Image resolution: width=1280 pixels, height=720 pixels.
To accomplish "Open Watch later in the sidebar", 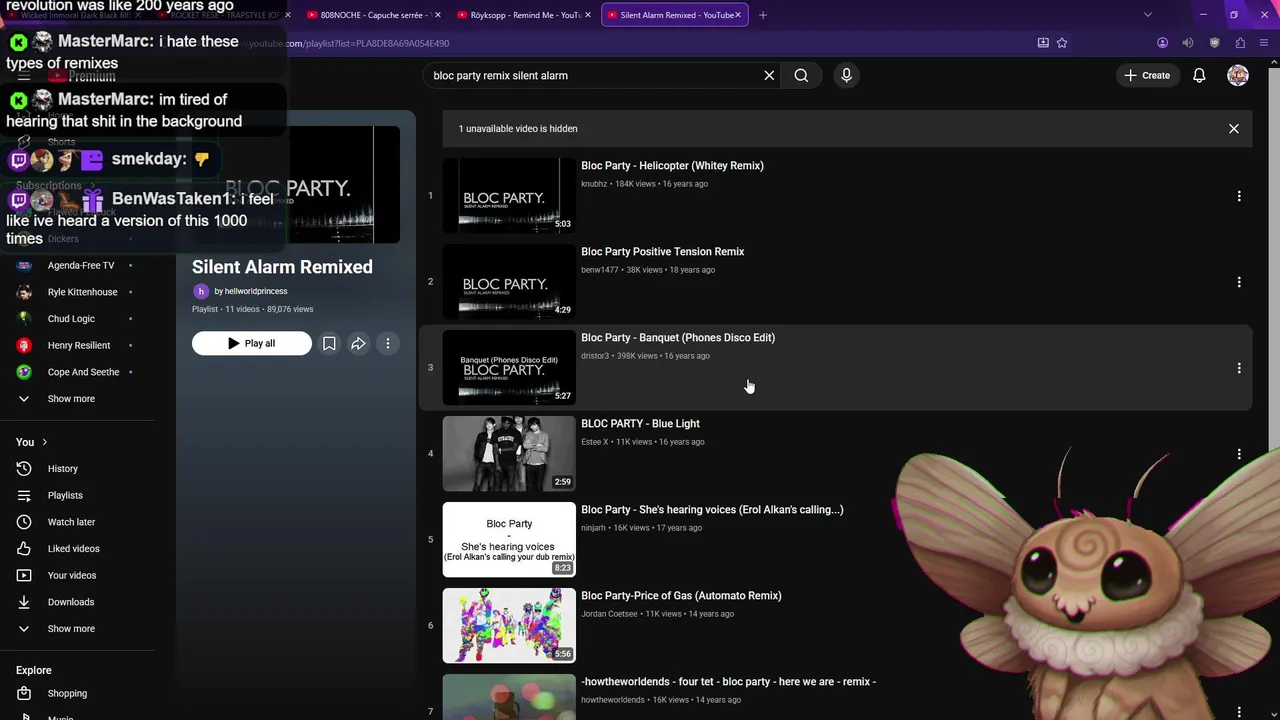I will click(x=71, y=522).
